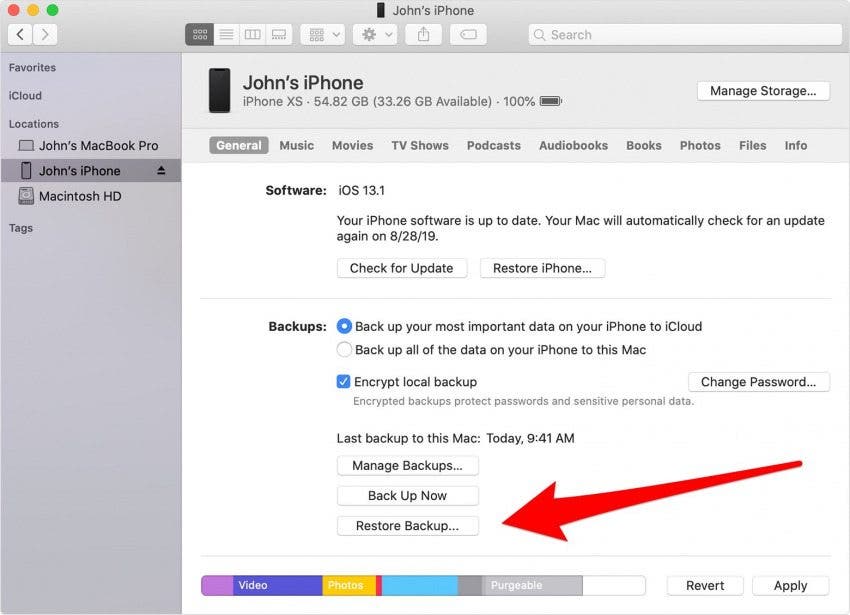Viewport: 850px width, 615px height.
Task: Select back up to this Mac option
Action: 344,349
